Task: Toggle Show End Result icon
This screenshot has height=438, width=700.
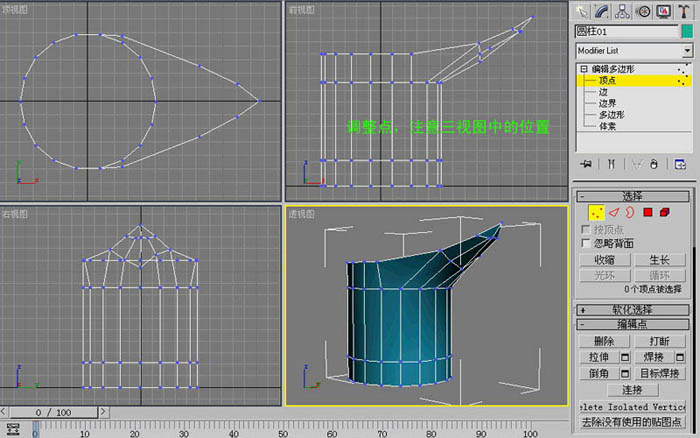Action: click(611, 164)
